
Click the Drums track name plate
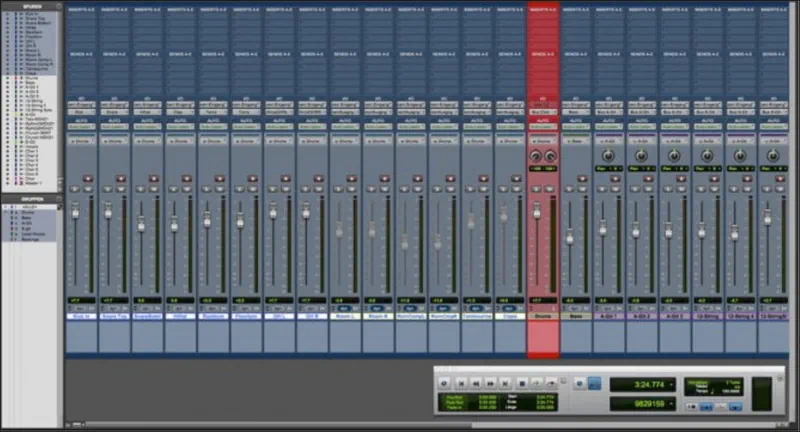click(542, 315)
